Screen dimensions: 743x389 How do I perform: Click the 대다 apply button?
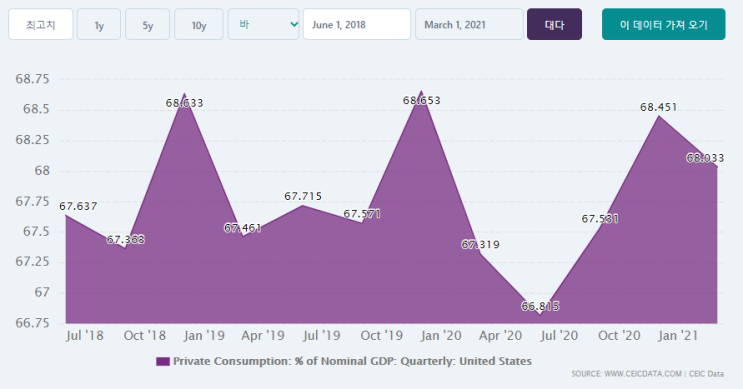point(554,24)
